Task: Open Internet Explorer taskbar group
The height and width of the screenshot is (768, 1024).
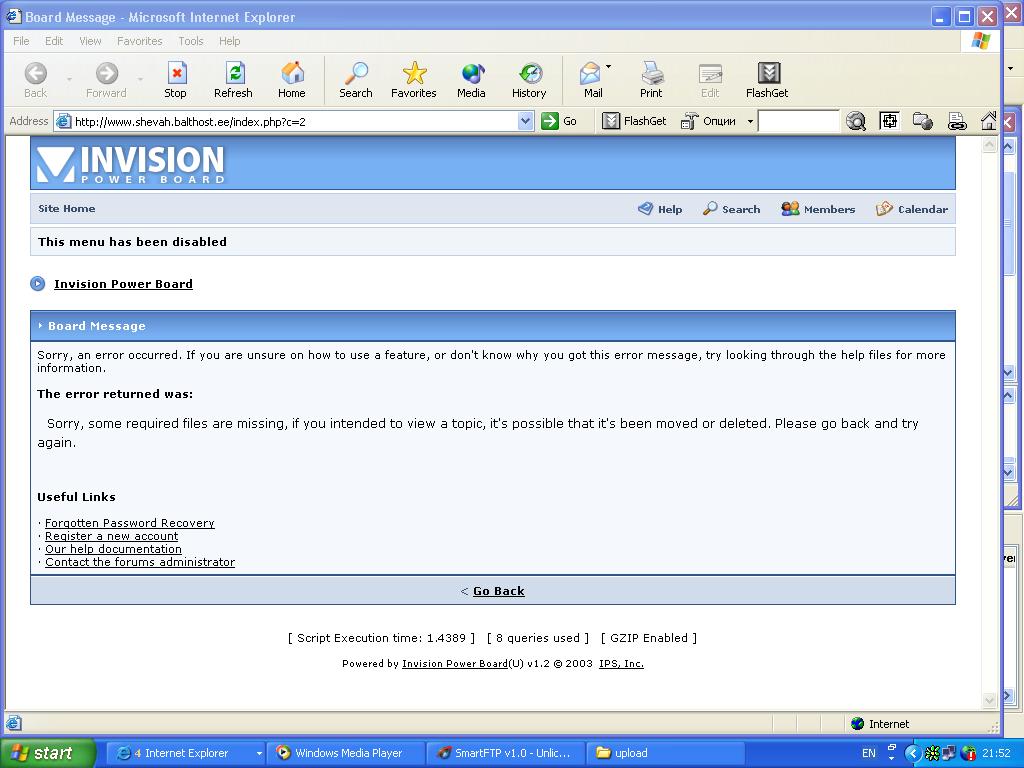Action: (186, 753)
